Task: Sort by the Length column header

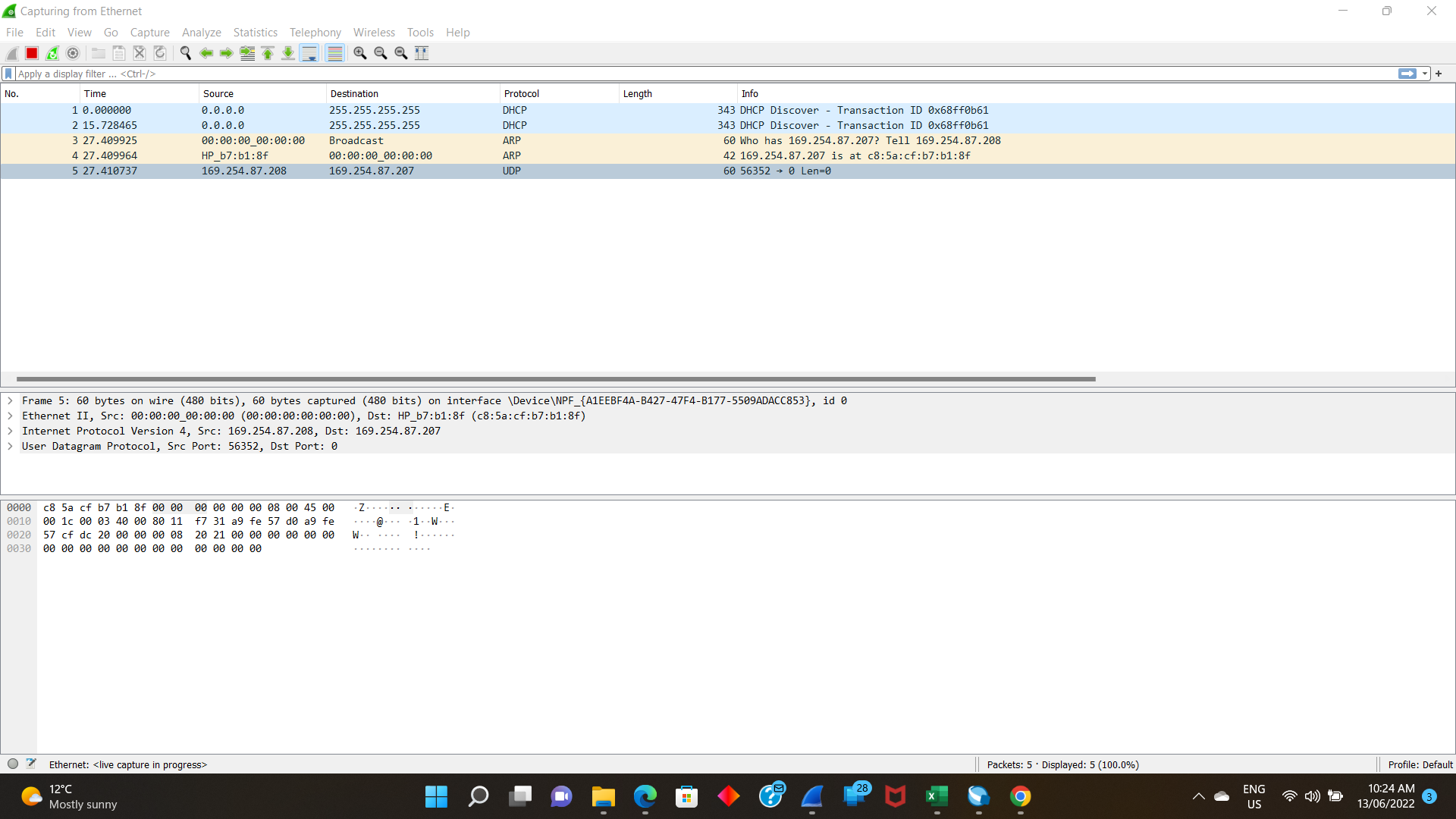Action: point(679,93)
